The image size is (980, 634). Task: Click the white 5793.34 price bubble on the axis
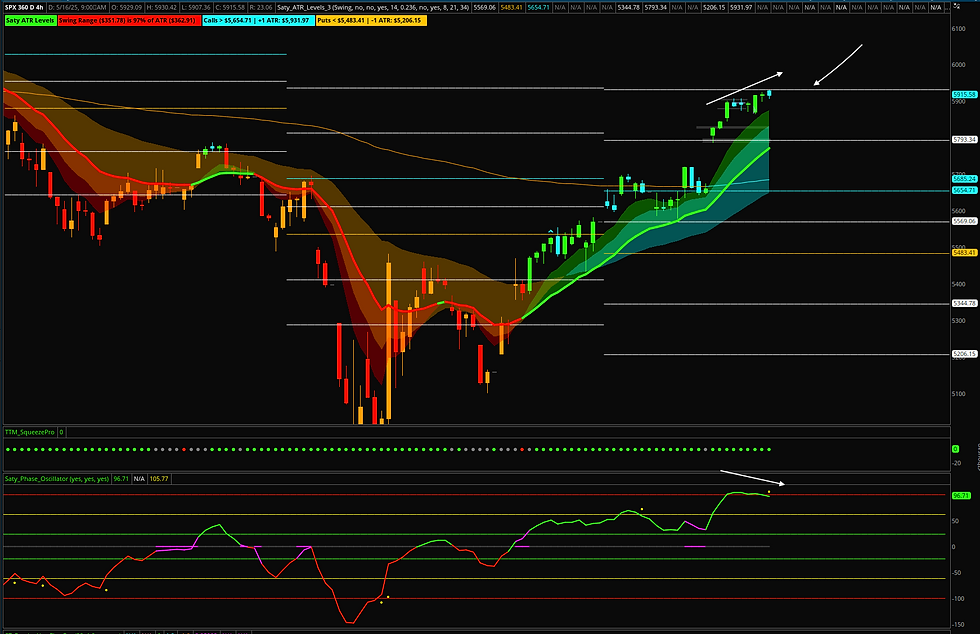[964, 139]
